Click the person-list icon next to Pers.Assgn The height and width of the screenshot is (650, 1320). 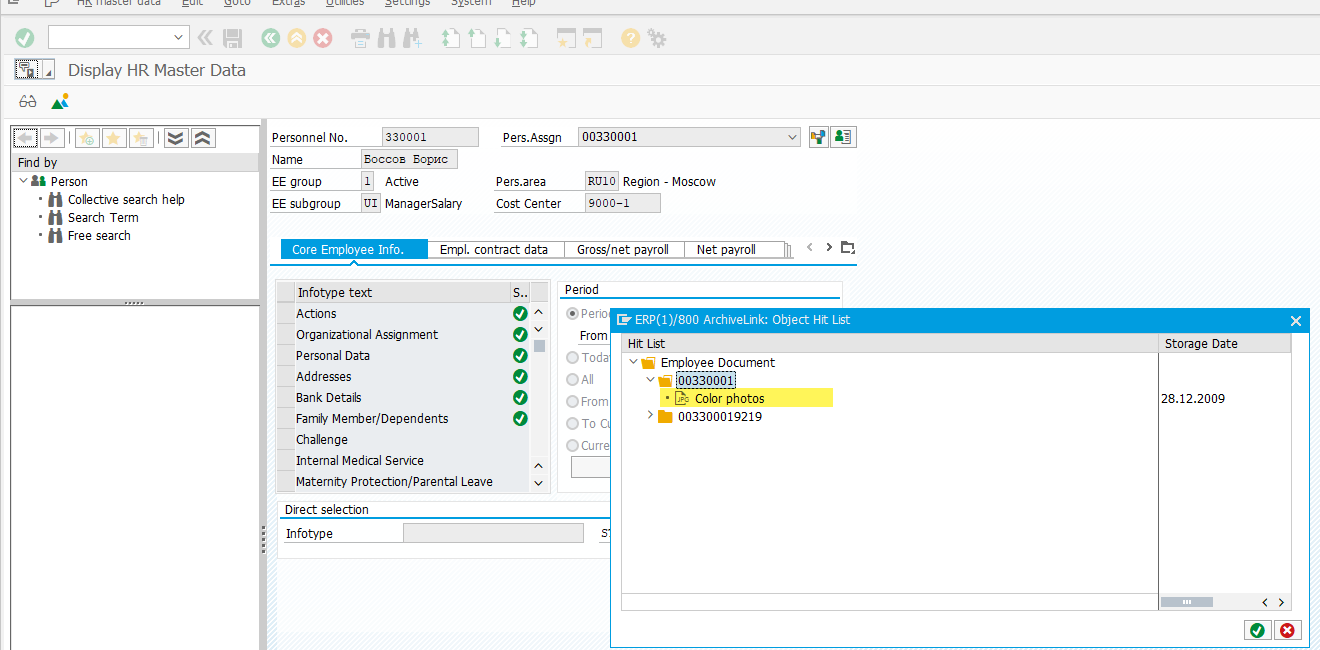(x=844, y=137)
